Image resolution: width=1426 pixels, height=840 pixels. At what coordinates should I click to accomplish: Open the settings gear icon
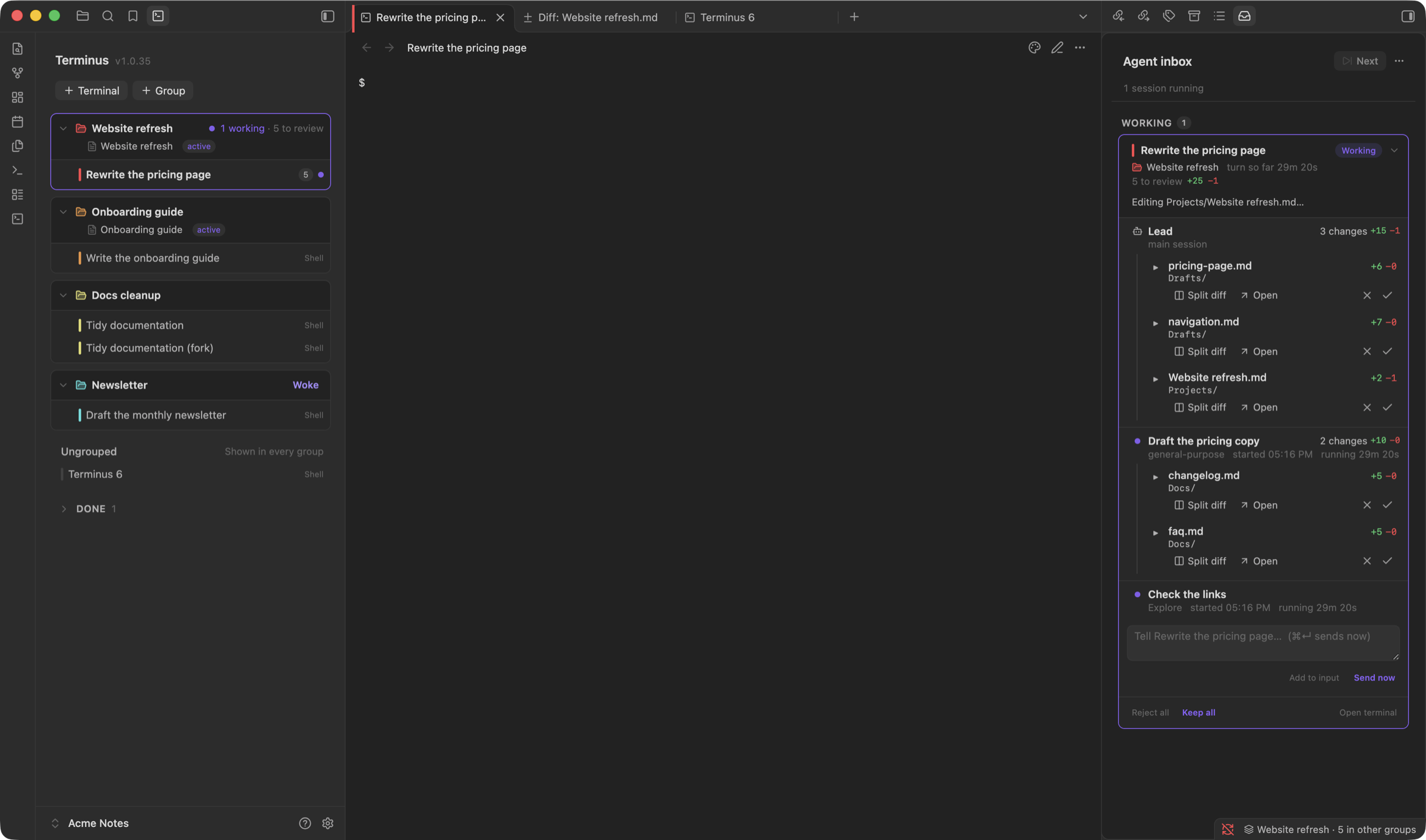pyautogui.click(x=327, y=823)
